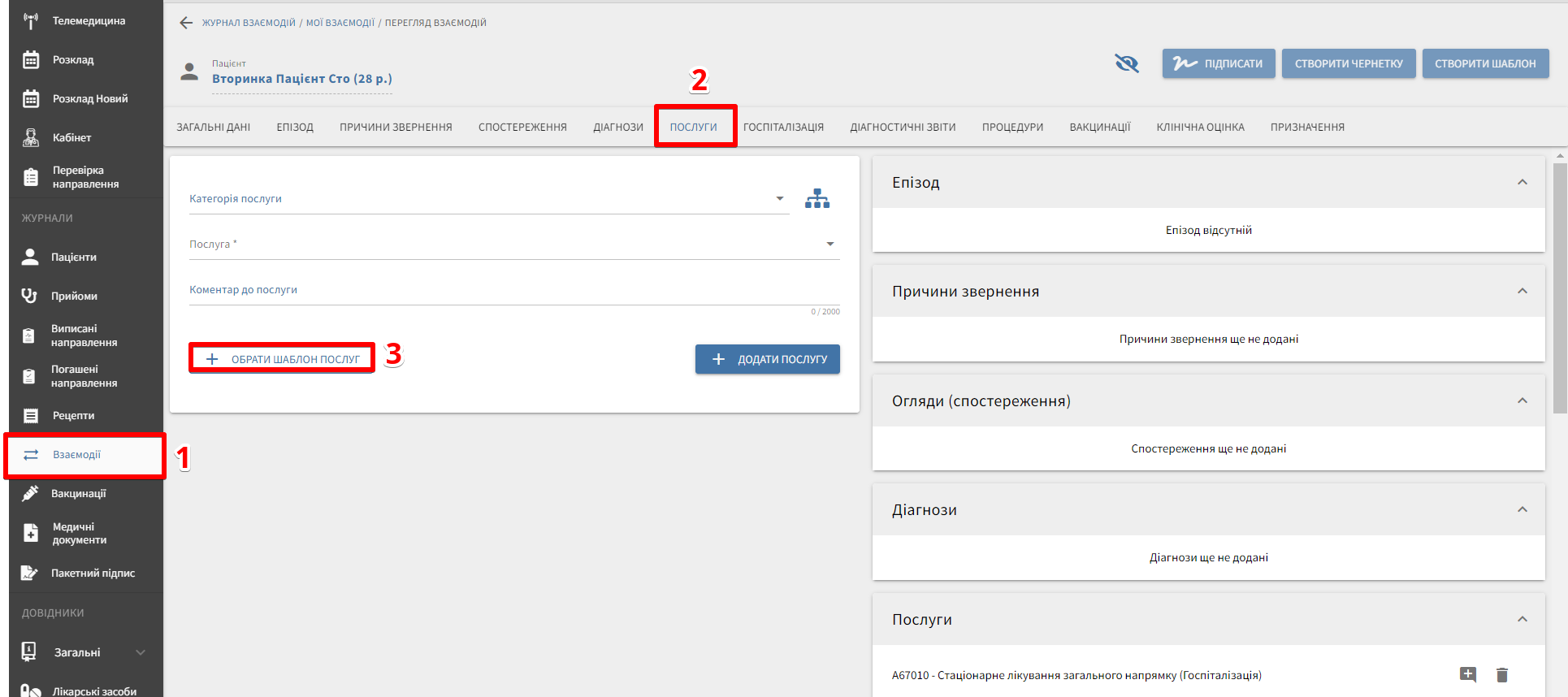
Task: Collapse the Діагнози panel
Action: pyautogui.click(x=1522, y=510)
